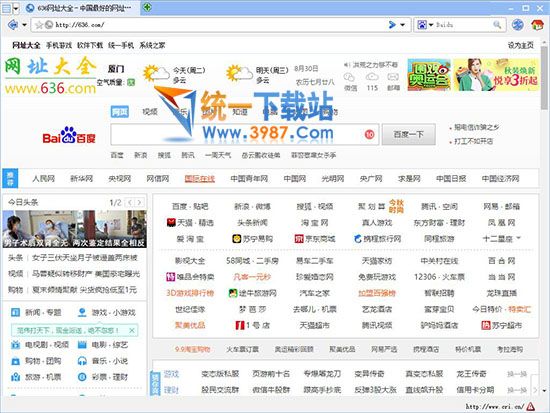Click 苏宁超市 link

click(x=502, y=325)
